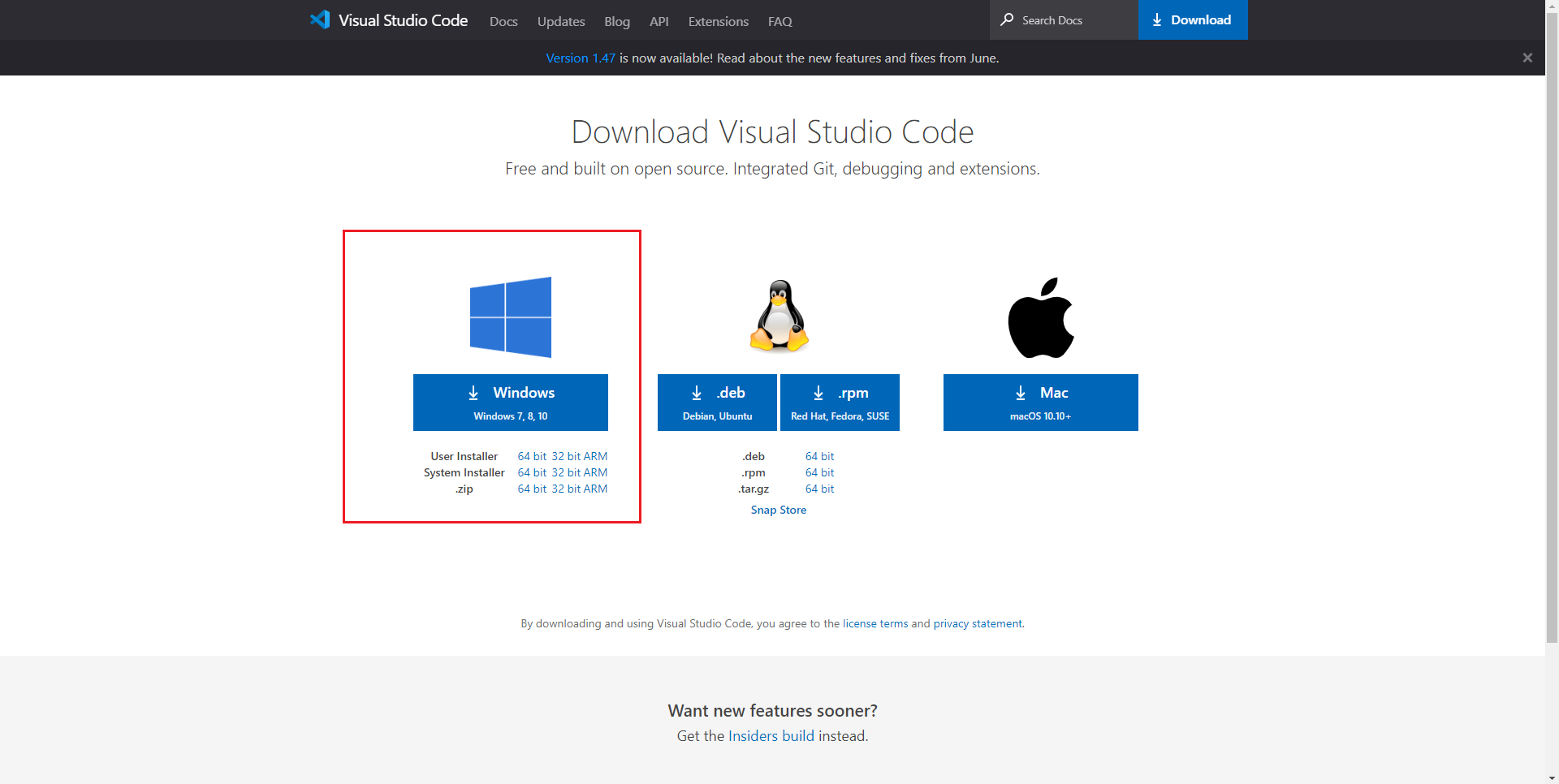Open the Snap Store link
Screen dimensions: 1559x784
pos(778,510)
